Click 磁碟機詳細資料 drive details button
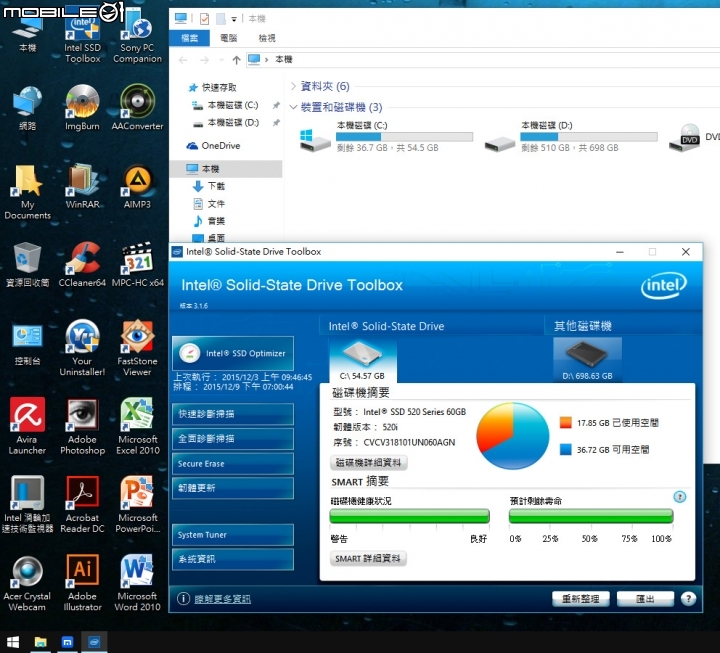Image resolution: width=720 pixels, height=653 pixels. [368, 462]
